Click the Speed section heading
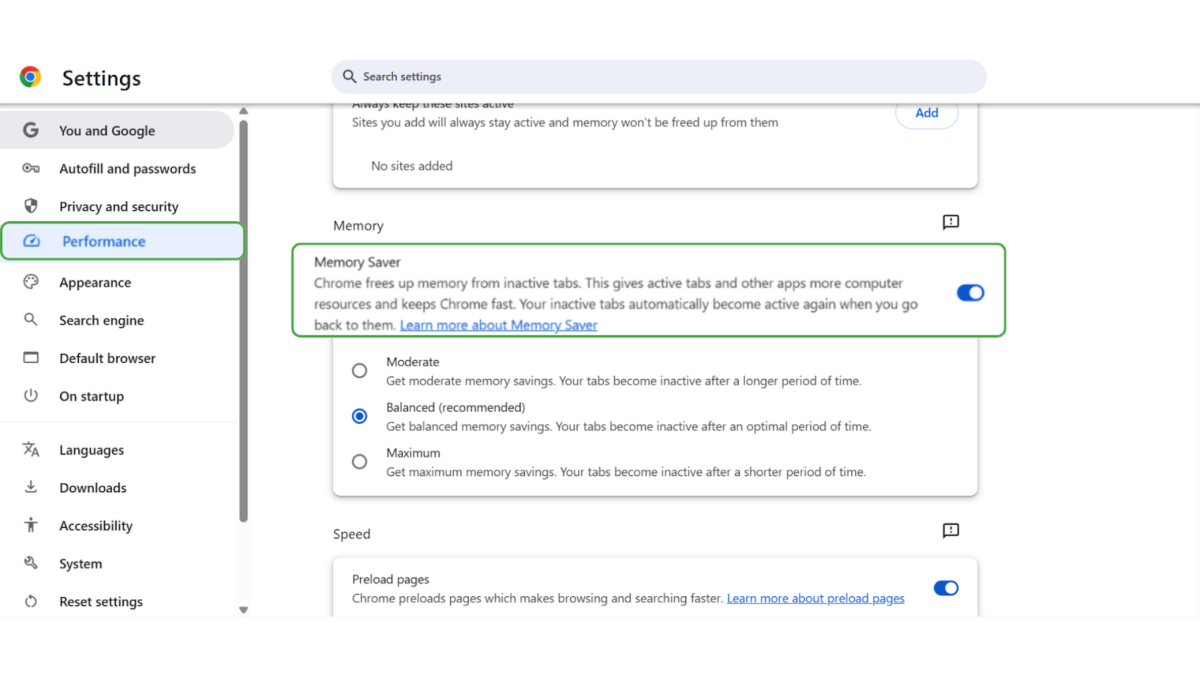 pos(352,534)
